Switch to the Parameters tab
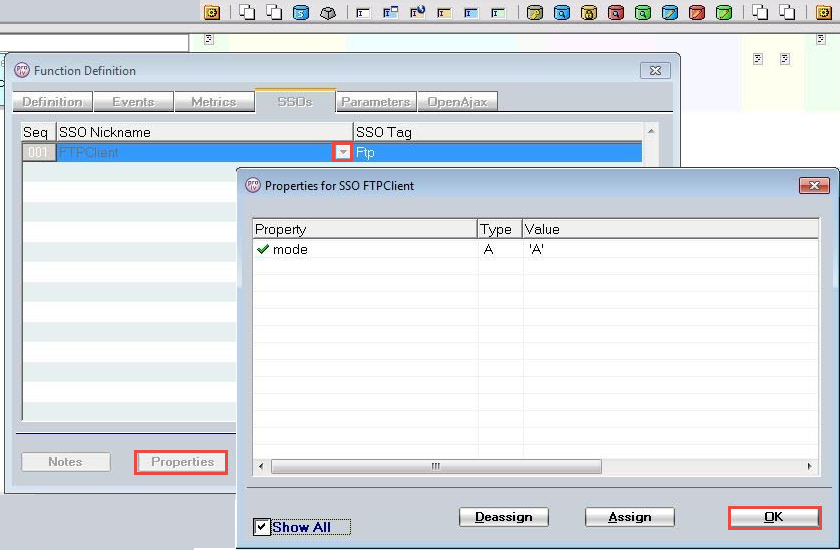Viewport: 840px width, 550px height. (x=376, y=102)
